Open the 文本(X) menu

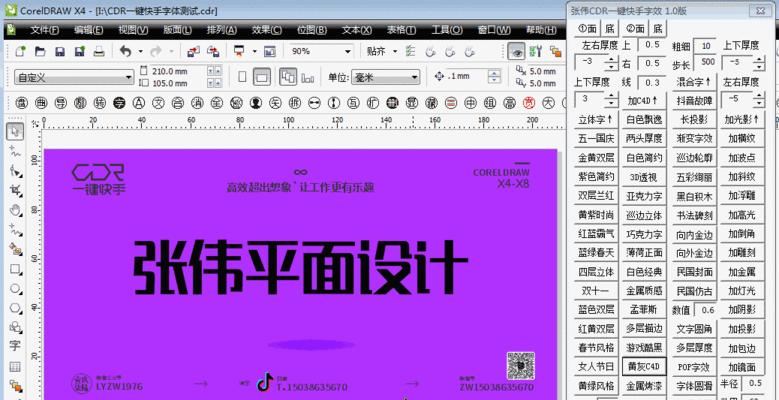tap(357, 30)
